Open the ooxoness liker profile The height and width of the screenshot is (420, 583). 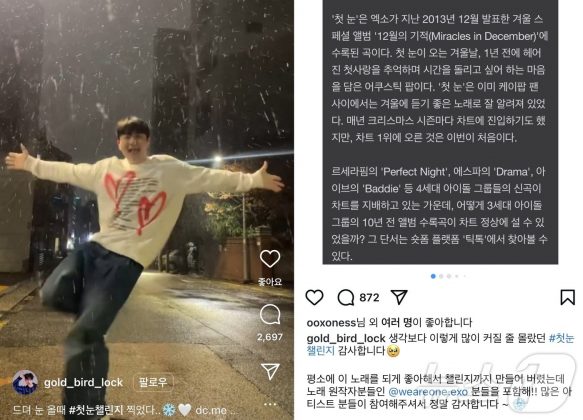[331, 322]
